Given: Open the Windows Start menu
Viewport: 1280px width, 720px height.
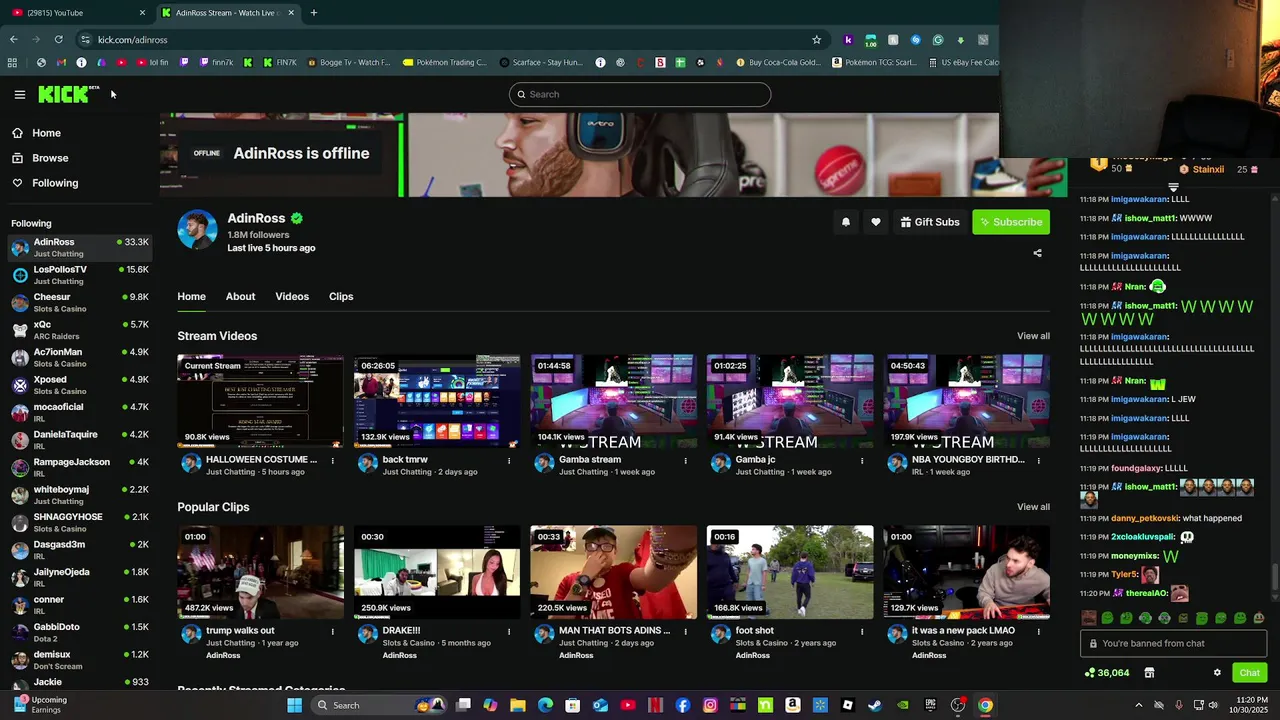Looking at the screenshot, I should click(x=294, y=705).
